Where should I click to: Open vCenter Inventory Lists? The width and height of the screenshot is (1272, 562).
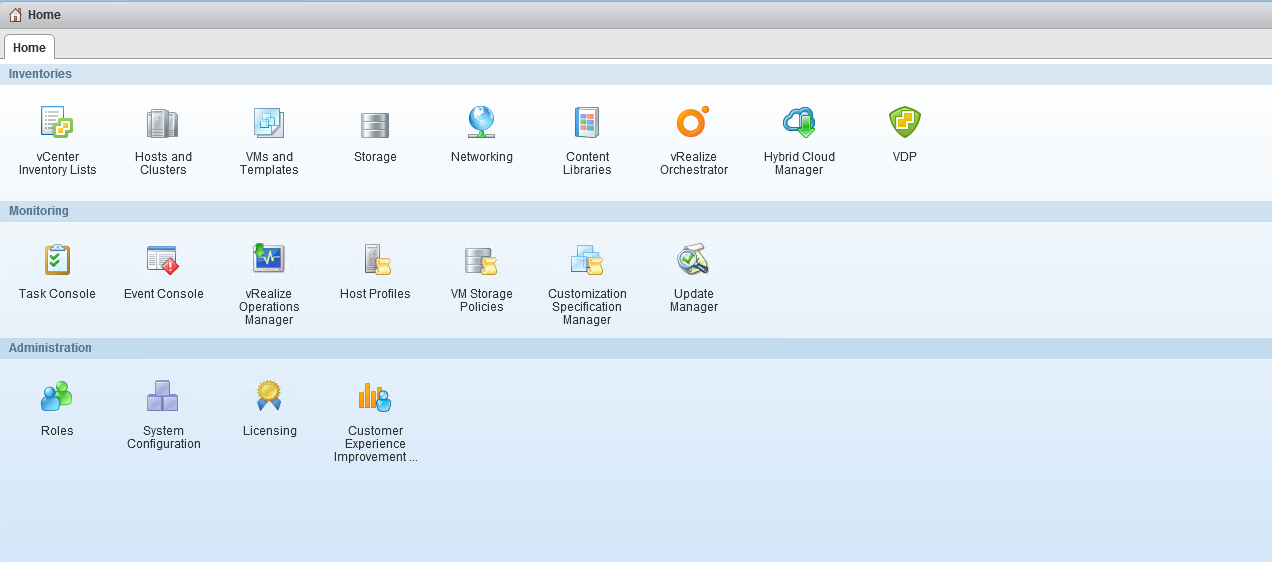click(57, 123)
